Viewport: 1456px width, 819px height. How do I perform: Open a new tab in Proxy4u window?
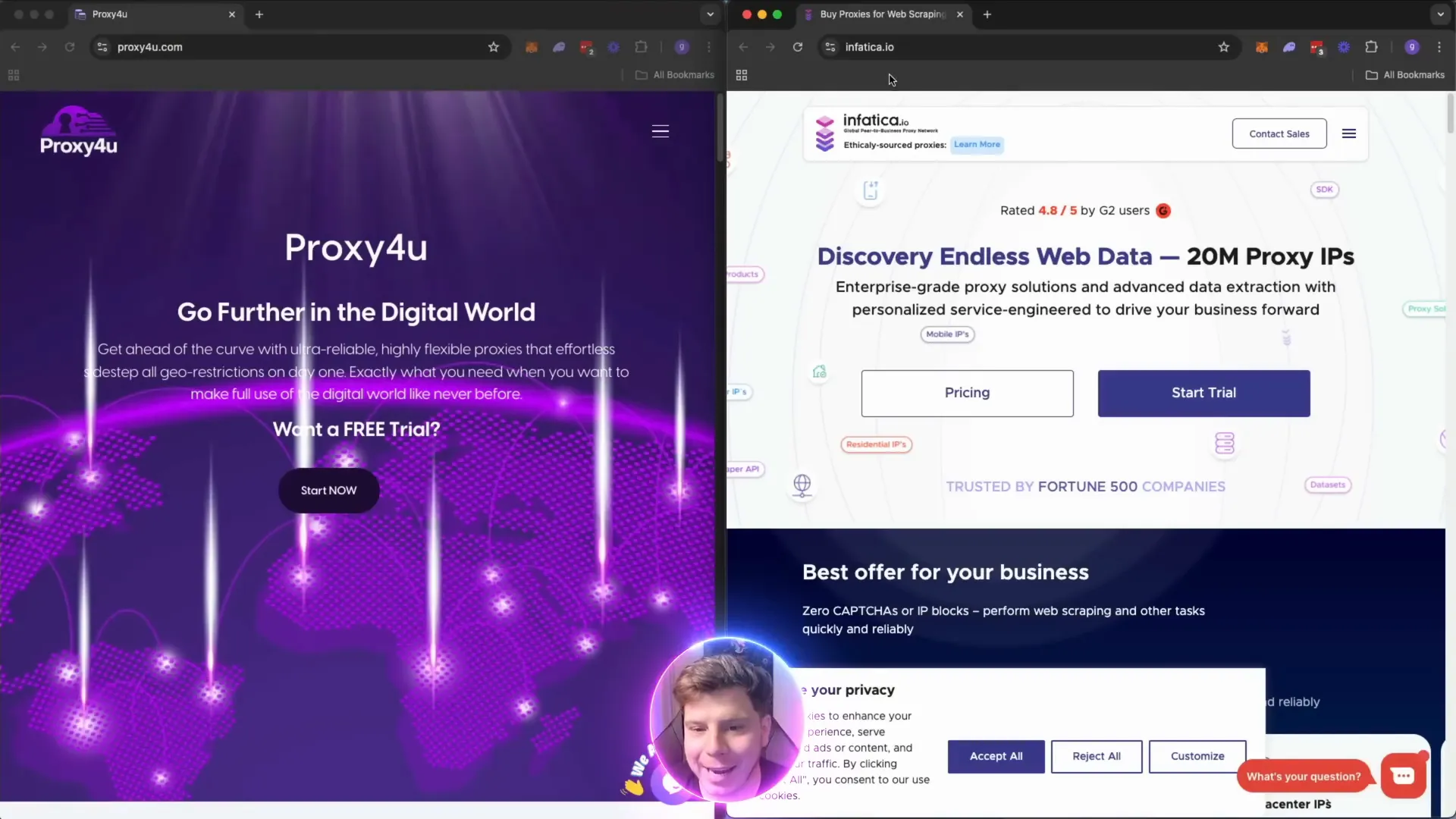[259, 14]
